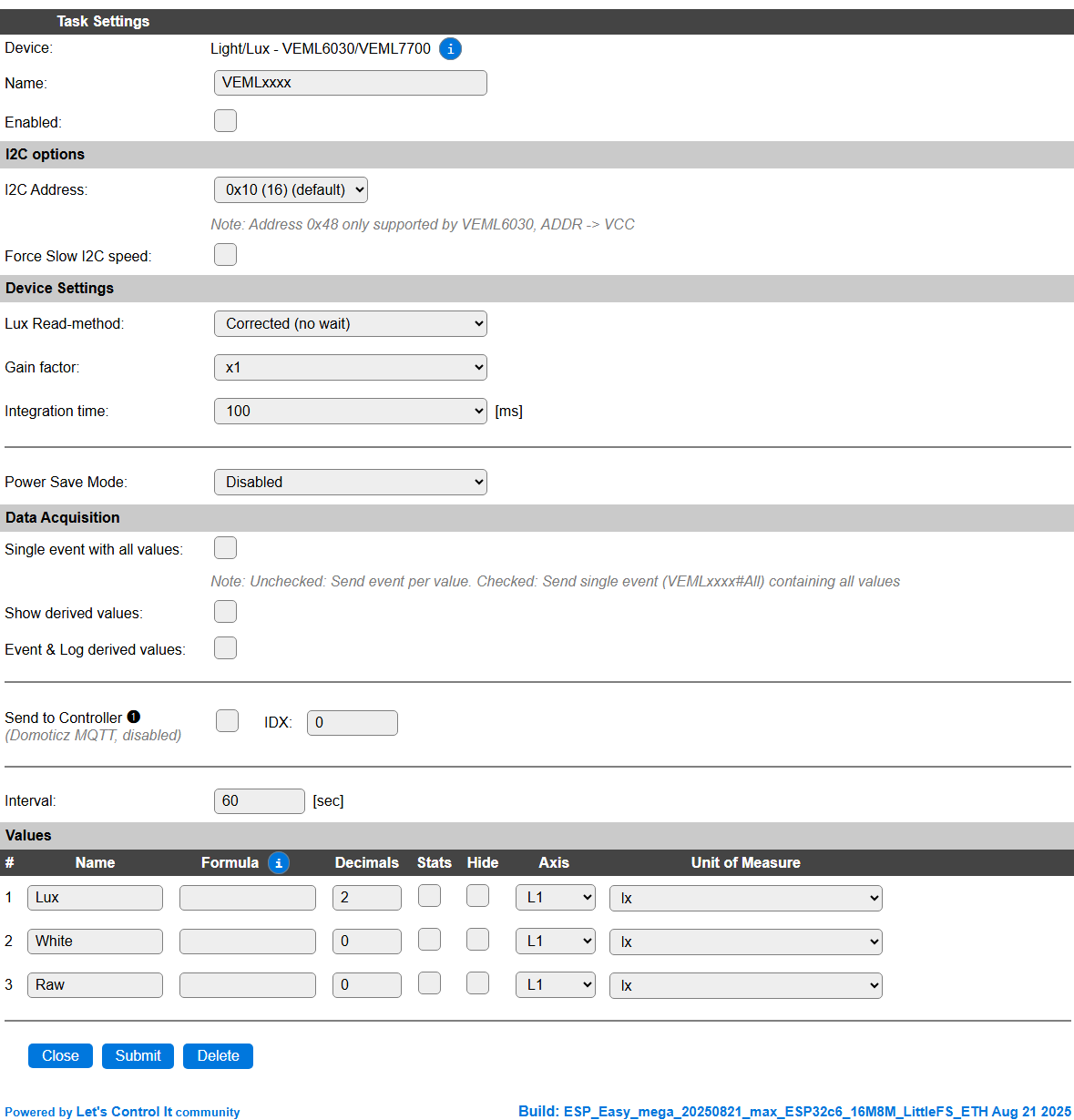Screen dimensions: 1074x1120
Task: Open the Lux Read-method dropdown
Action: 351,324
